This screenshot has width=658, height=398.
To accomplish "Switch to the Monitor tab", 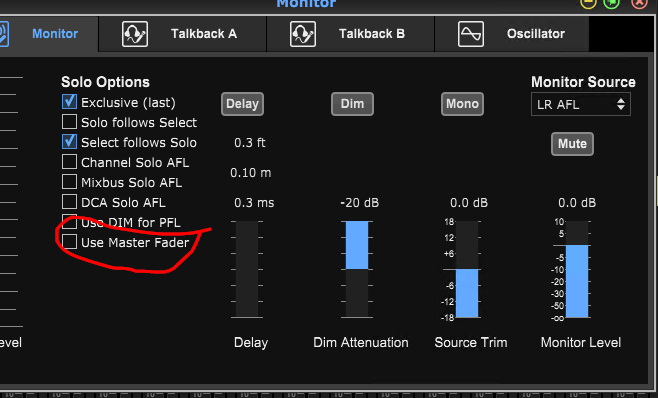I will [49, 34].
